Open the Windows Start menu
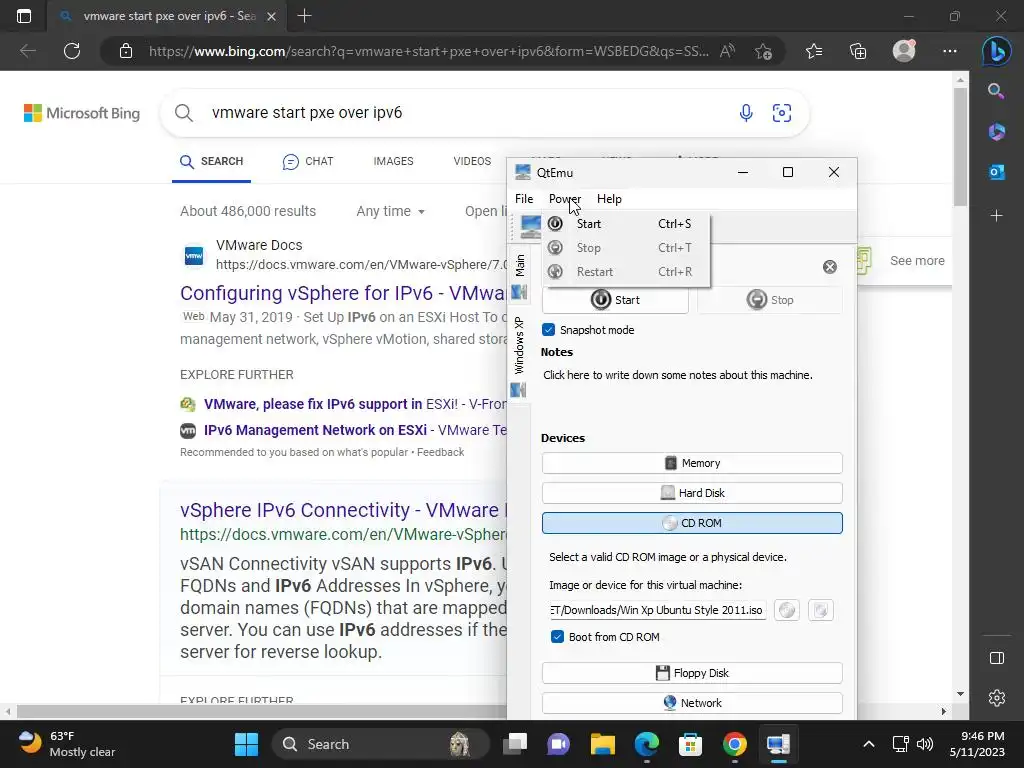The image size is (1024, 768). (246, 744)
